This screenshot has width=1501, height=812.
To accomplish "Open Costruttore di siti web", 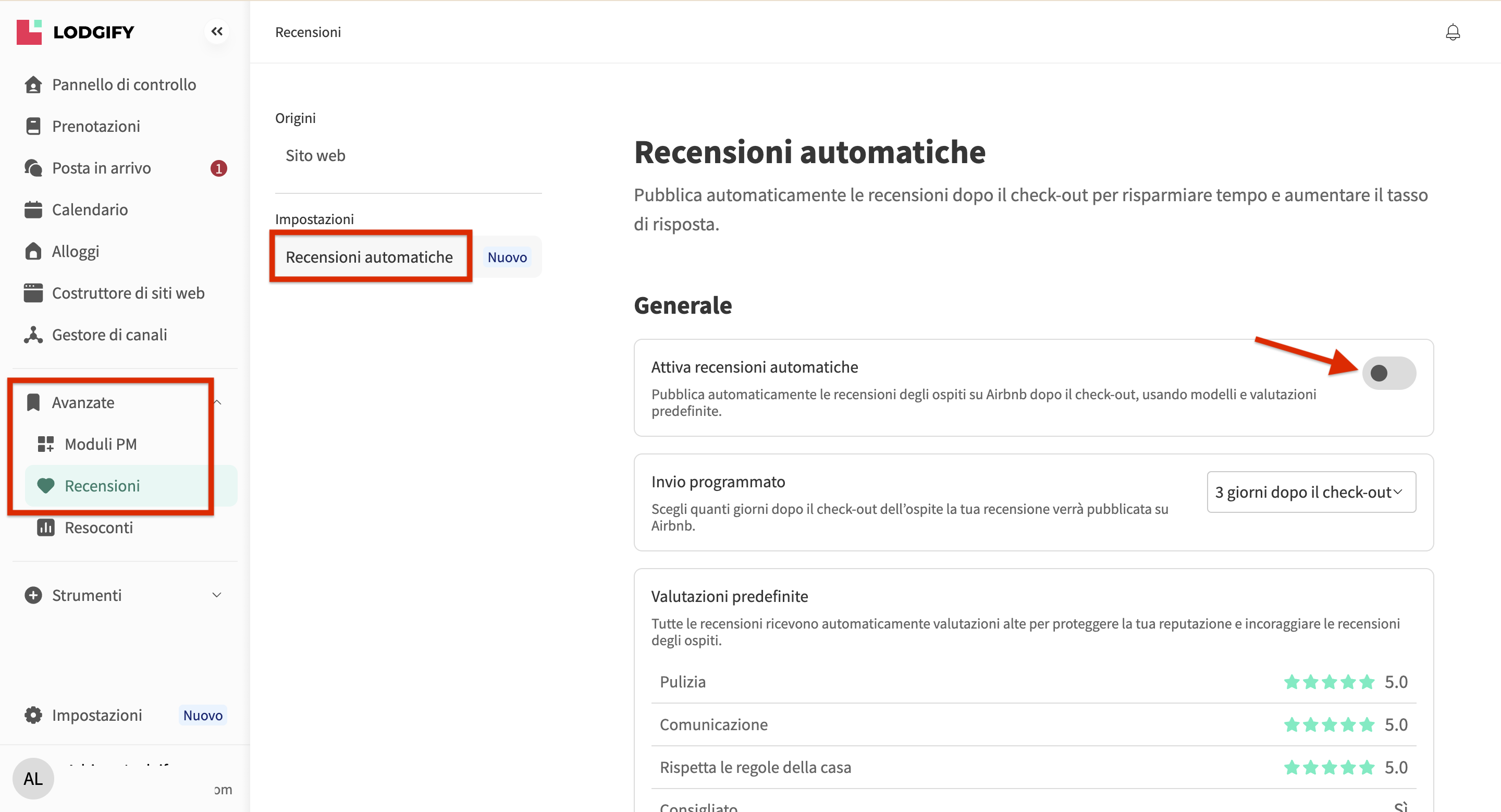I will (128, 293).
